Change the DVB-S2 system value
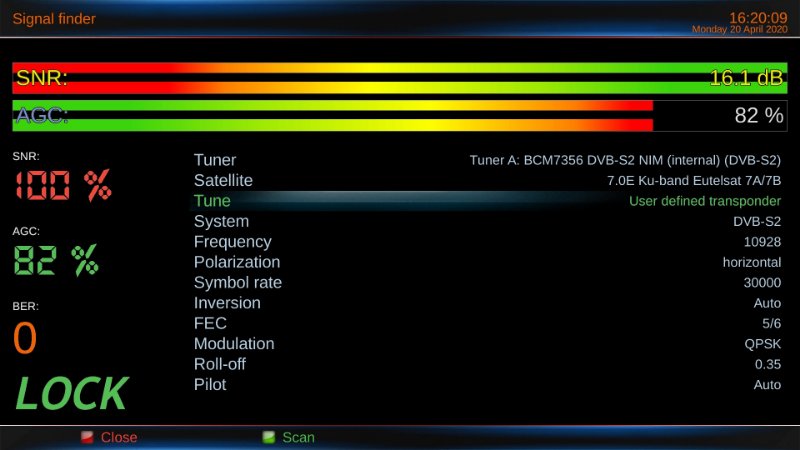 point(757,221)
